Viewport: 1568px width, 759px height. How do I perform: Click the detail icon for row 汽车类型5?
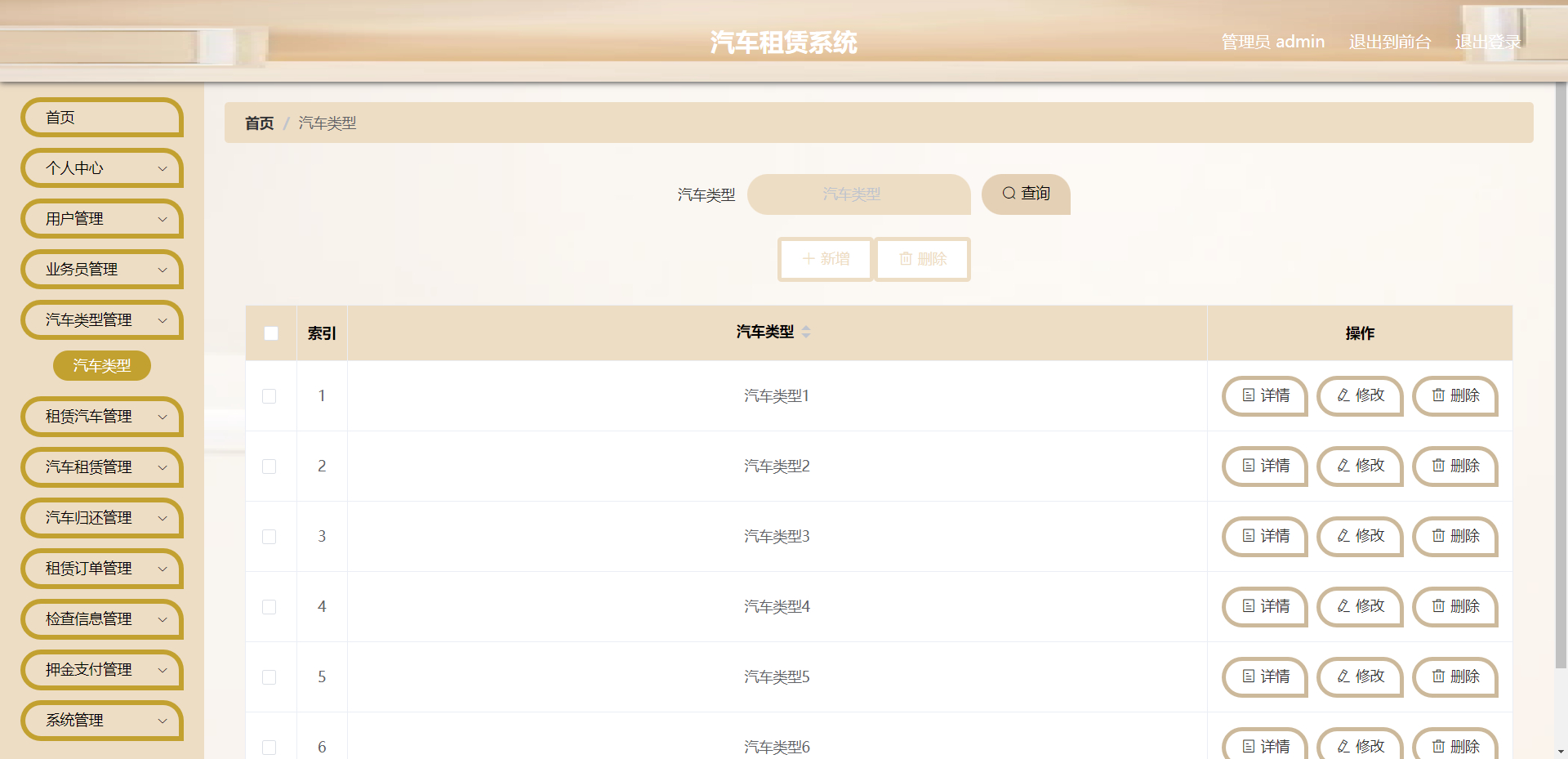click(x=1249, y=676)
